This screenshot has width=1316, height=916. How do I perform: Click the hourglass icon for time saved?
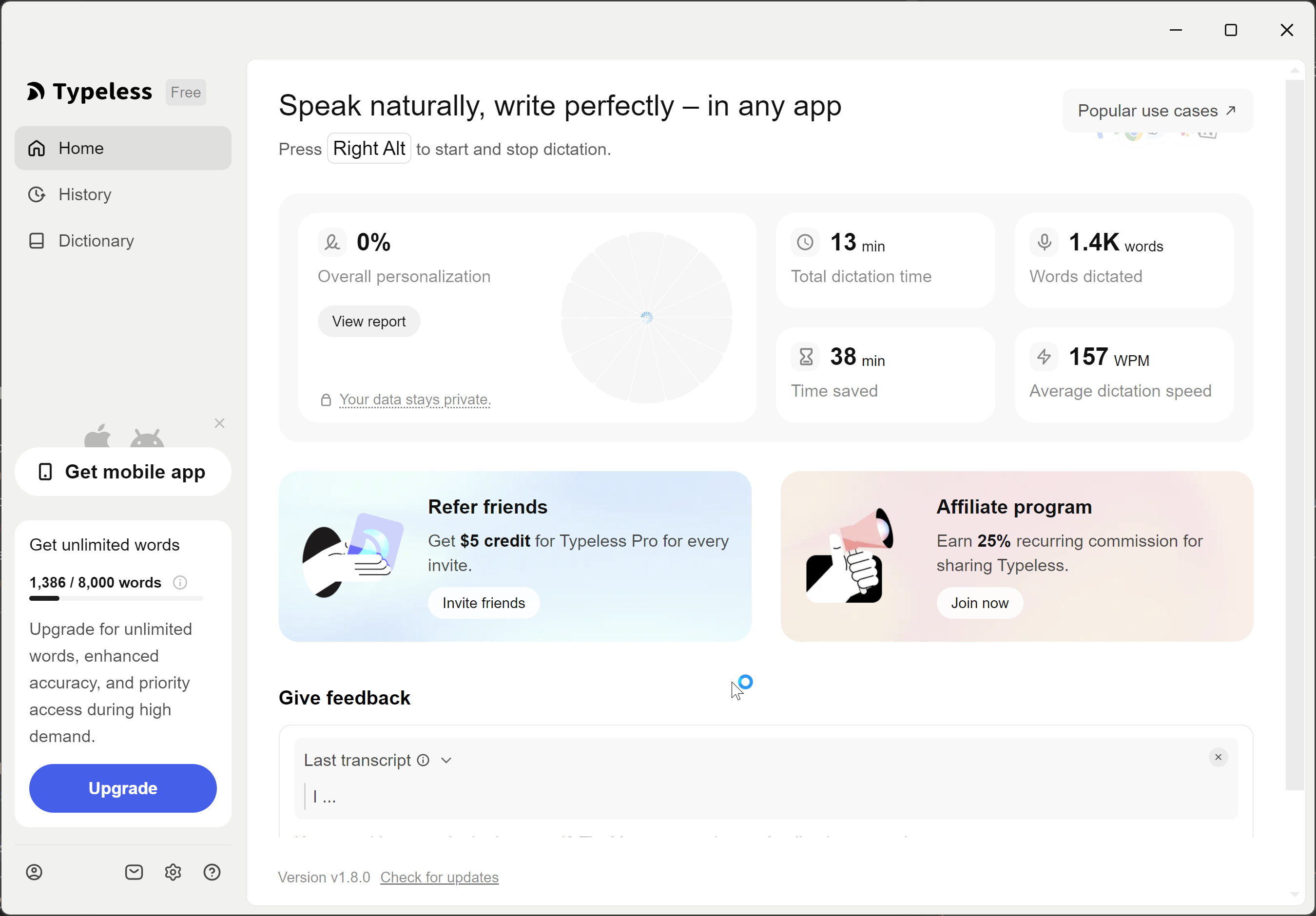805,357
